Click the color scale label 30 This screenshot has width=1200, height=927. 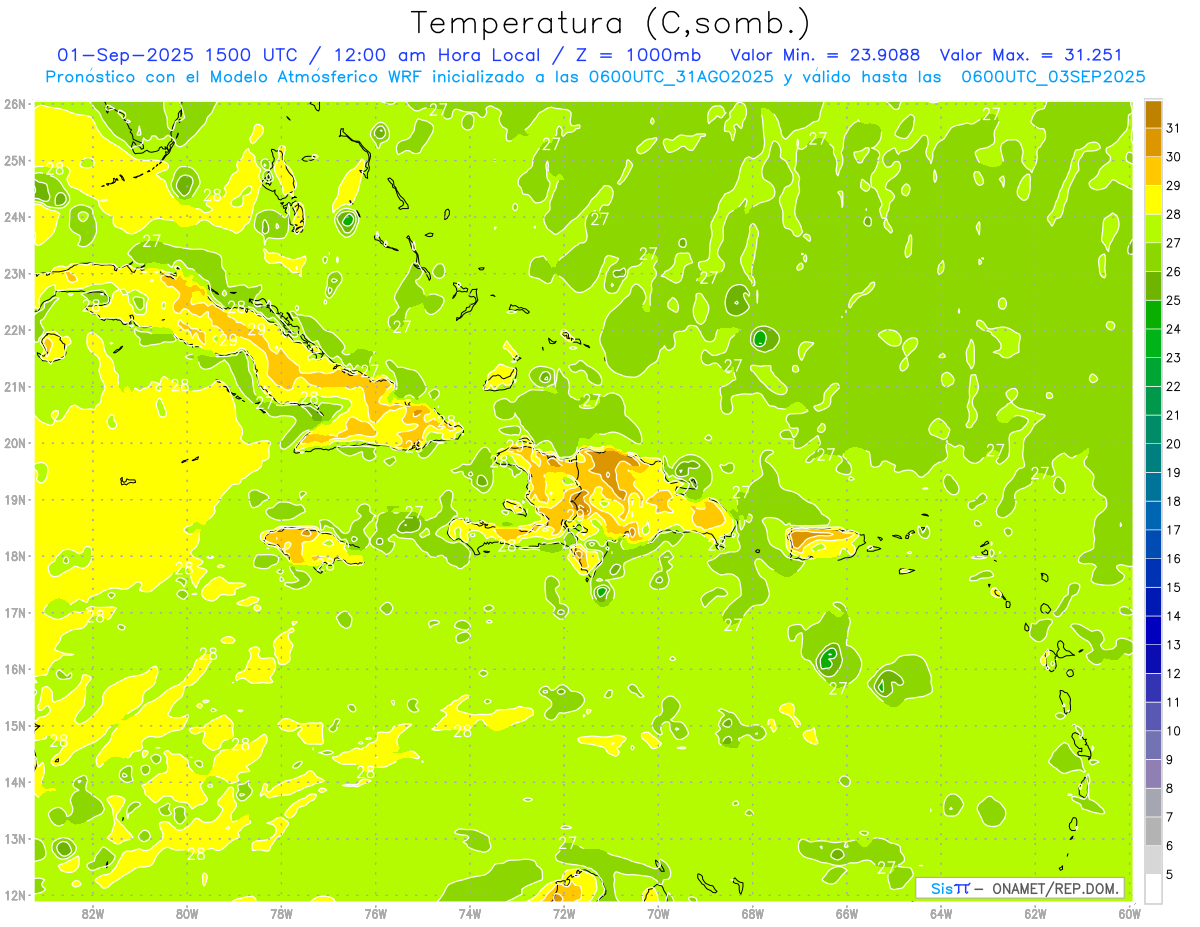[x=1173, y=156]
